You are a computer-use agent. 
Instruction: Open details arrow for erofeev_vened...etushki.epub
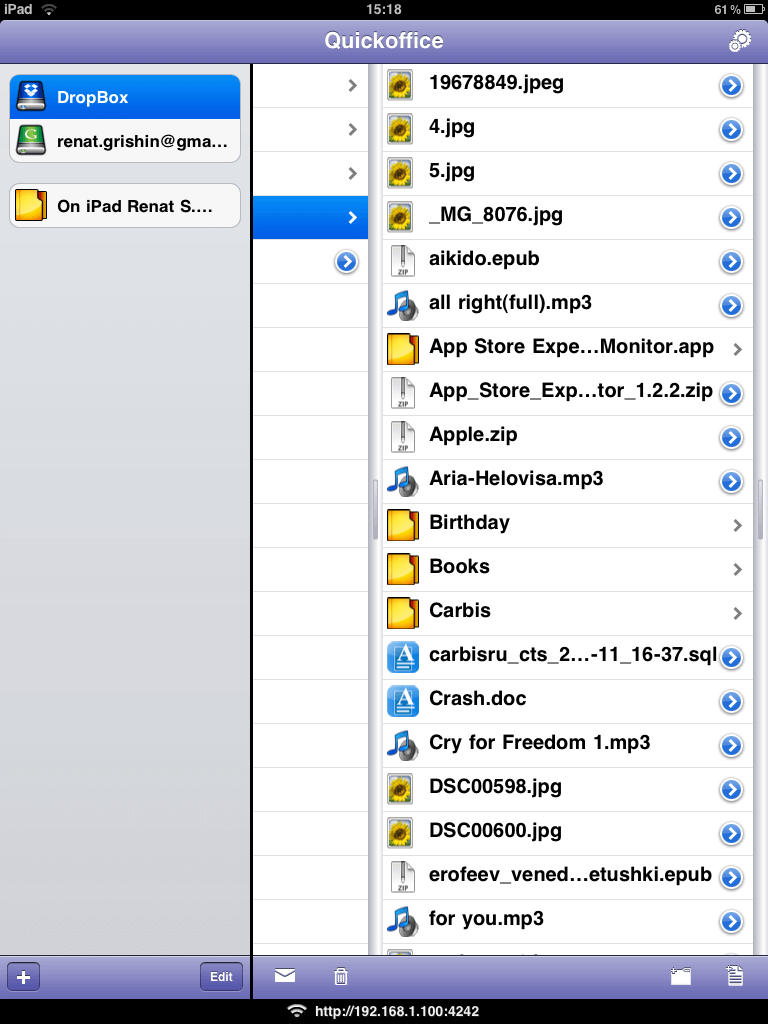tap(731, 877)
